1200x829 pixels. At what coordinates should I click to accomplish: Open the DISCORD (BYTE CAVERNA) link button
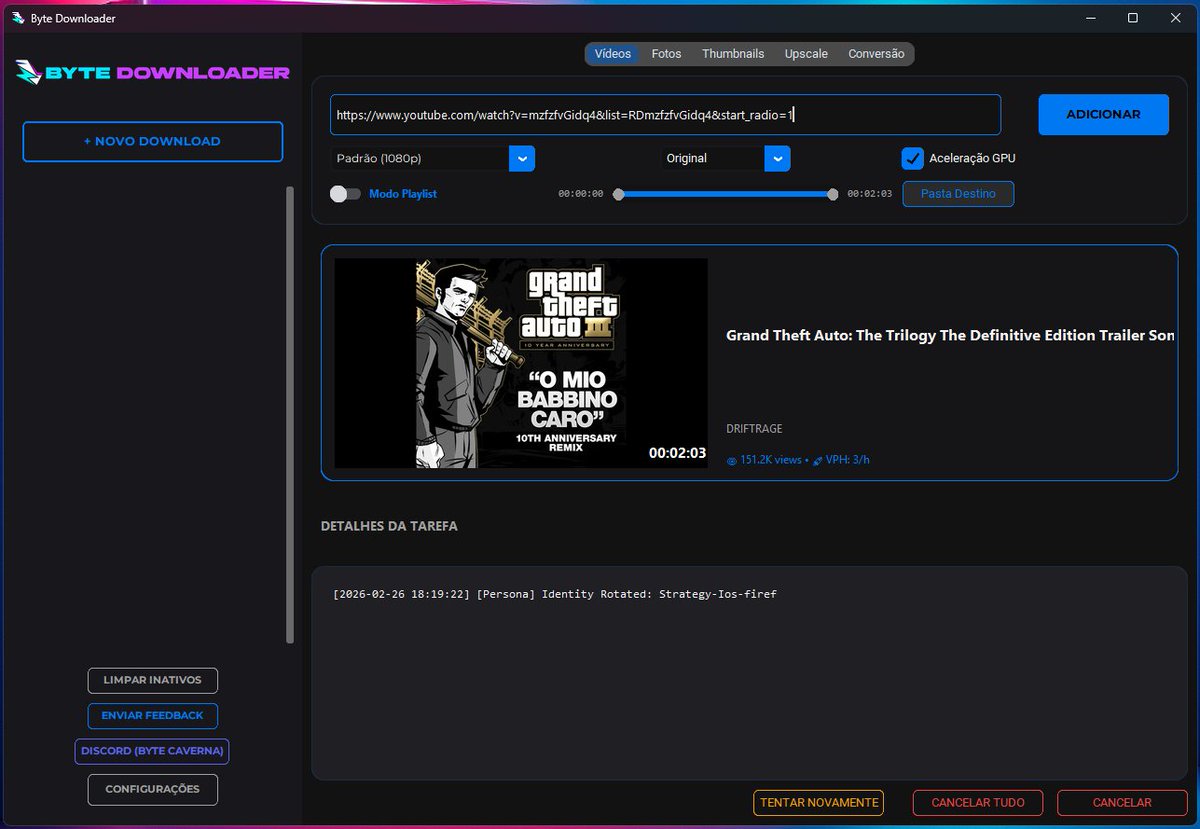[152, 751]
